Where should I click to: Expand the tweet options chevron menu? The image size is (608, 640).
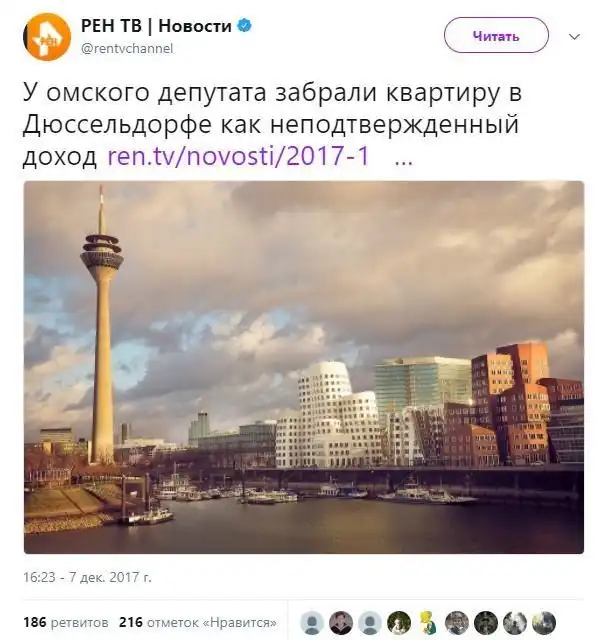[x=574, y=37]
